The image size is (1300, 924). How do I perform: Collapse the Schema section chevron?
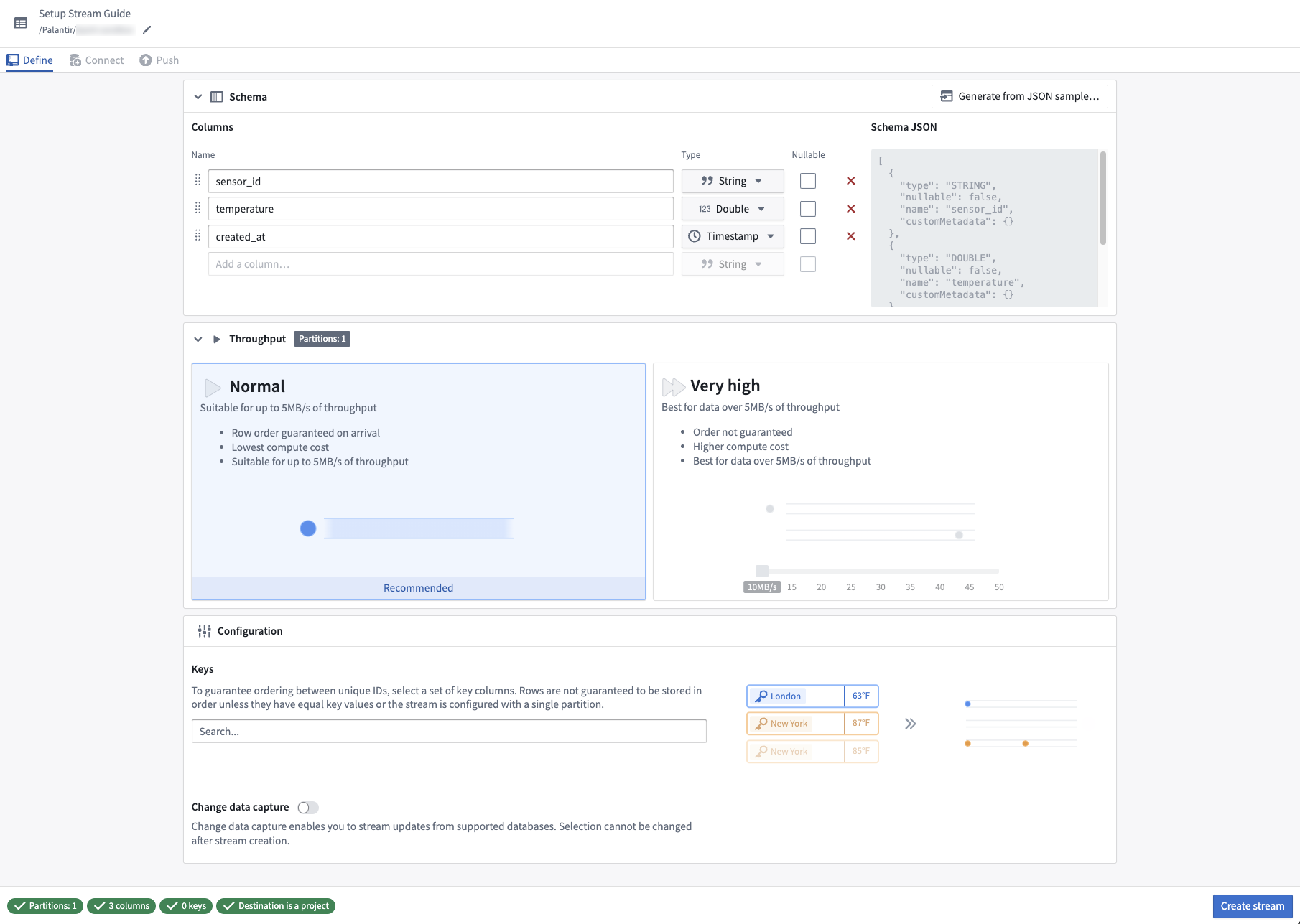point(198,97)
